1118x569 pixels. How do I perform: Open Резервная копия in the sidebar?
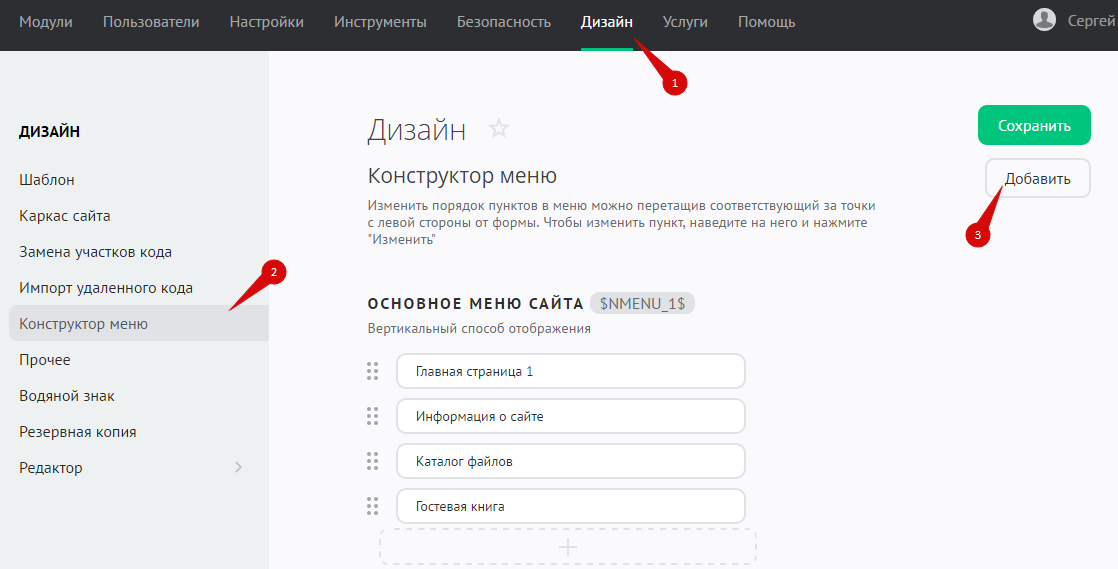[78, 432]
